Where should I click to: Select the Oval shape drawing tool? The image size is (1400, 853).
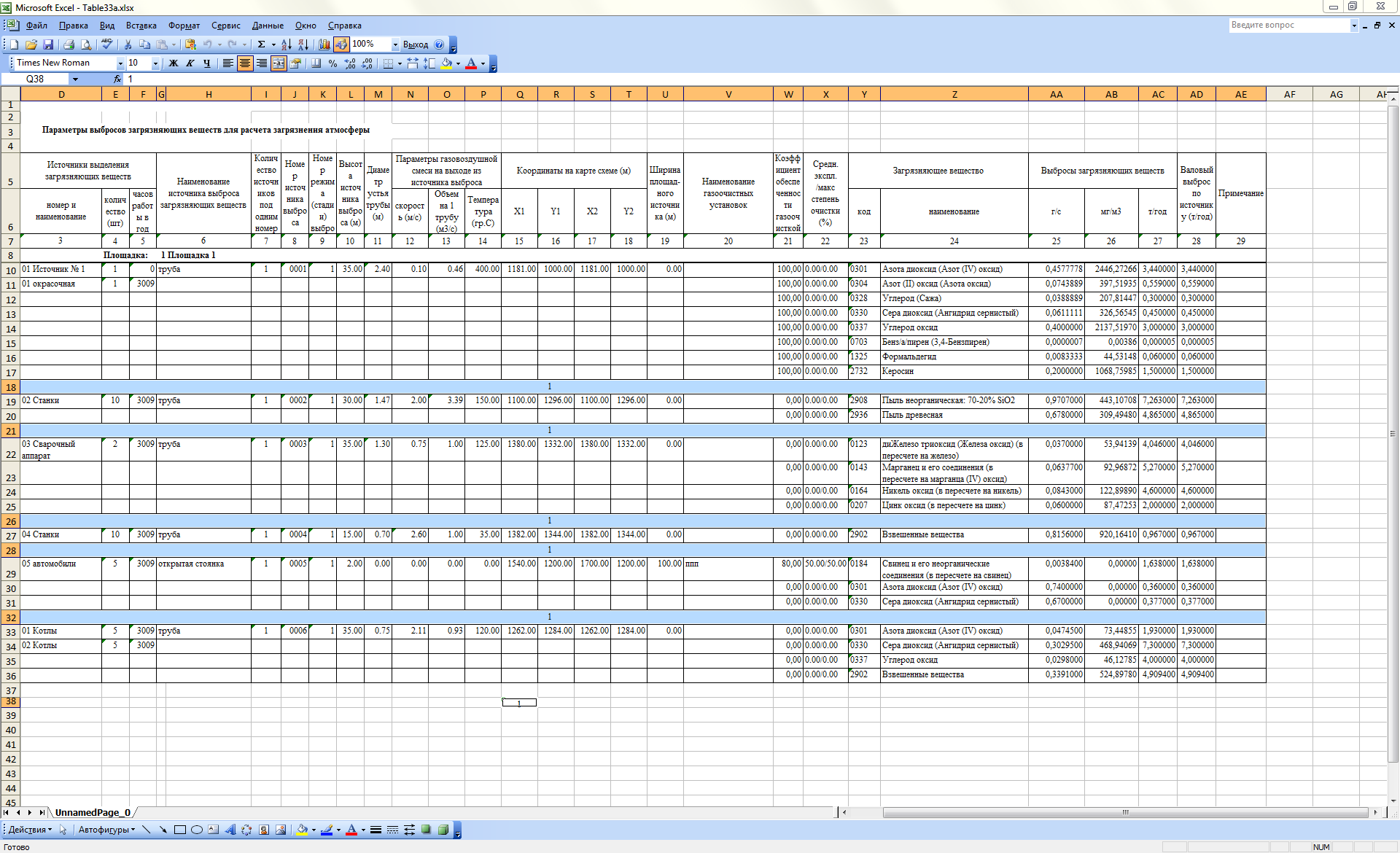point(196,830)
